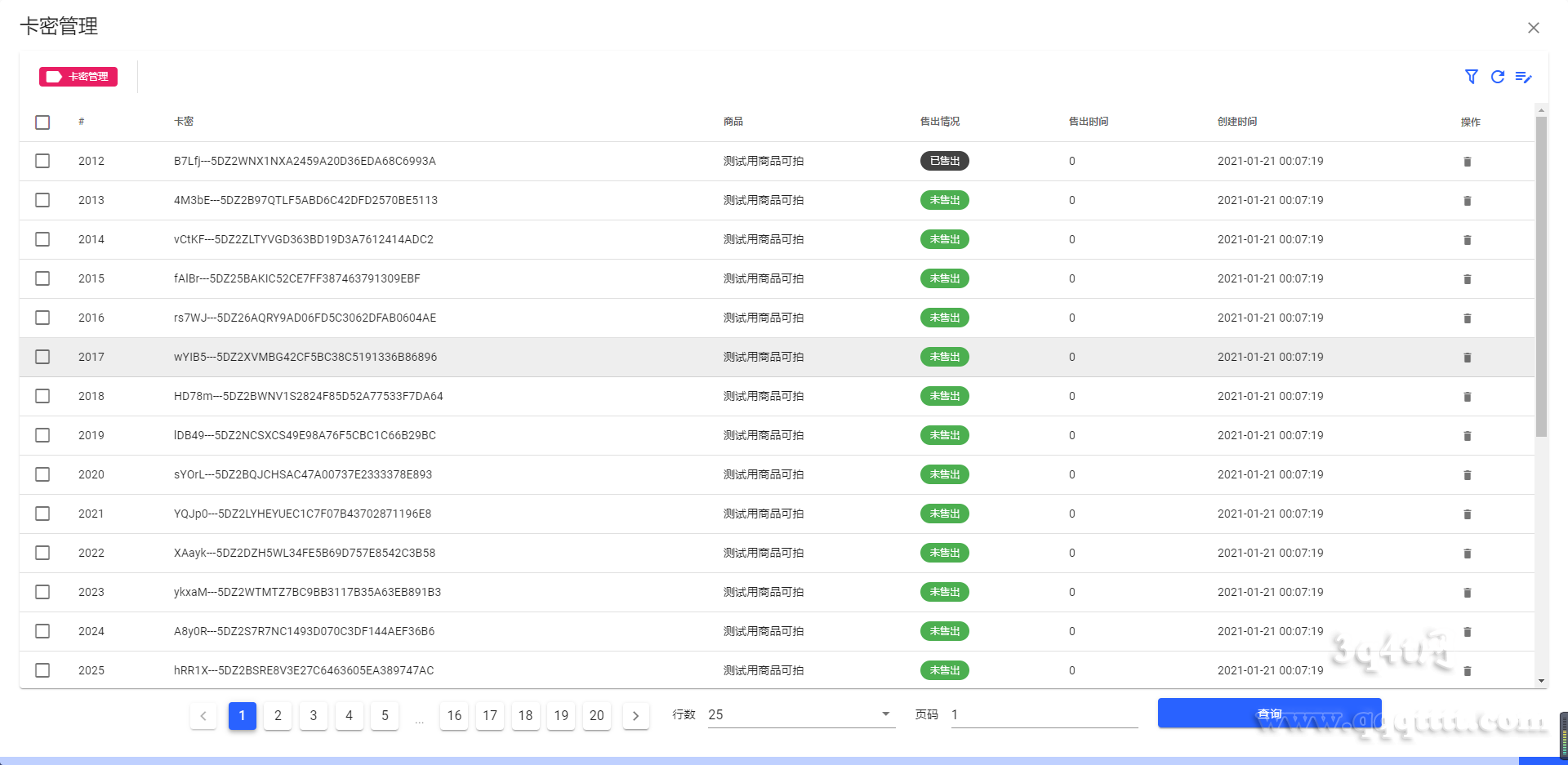Click the 未售出 badge in row 2013
This screenshot has height=765, width=1568.
pos(945,200)
